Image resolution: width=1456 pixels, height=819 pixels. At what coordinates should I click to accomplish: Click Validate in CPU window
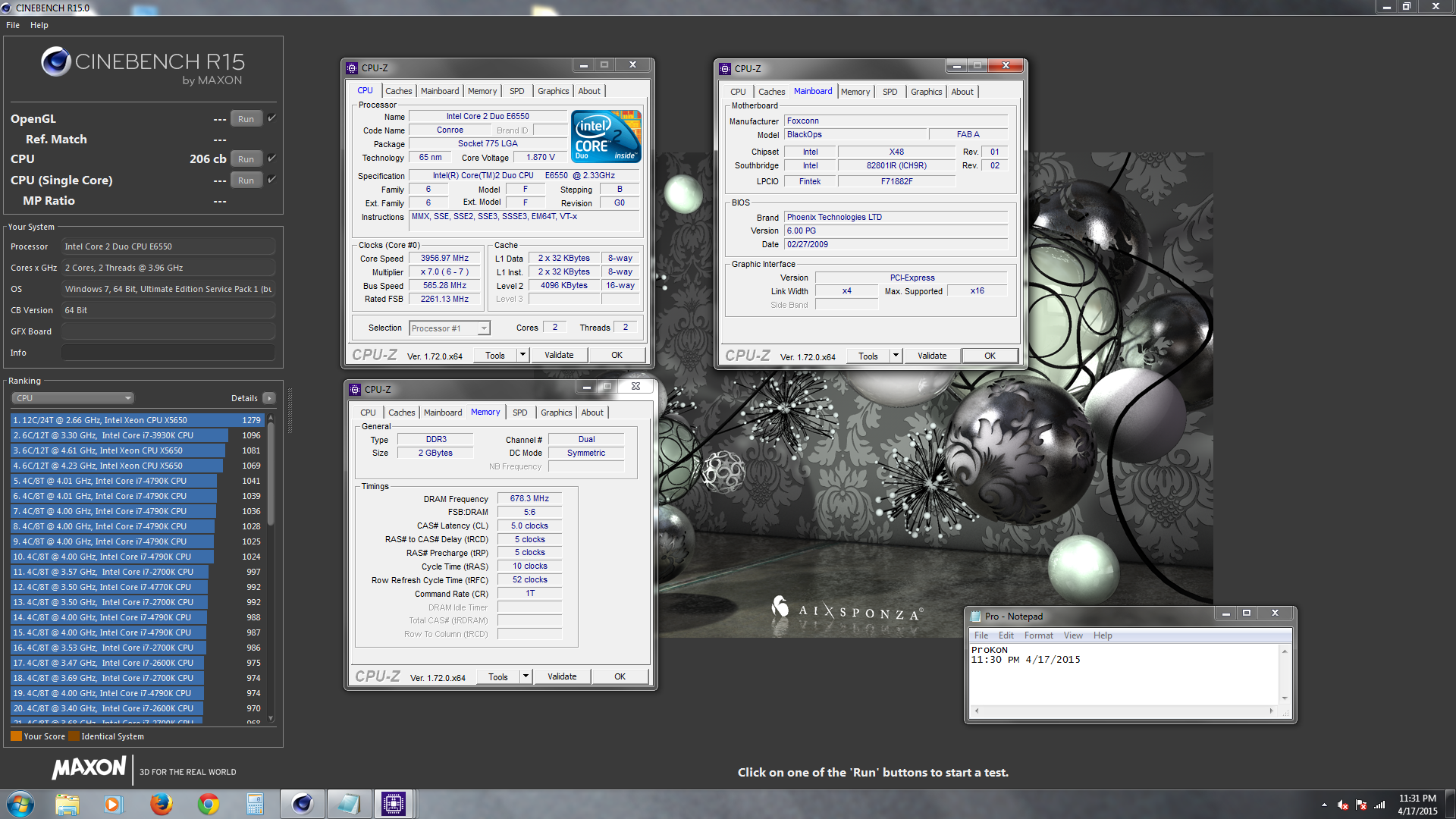[559, 355]
